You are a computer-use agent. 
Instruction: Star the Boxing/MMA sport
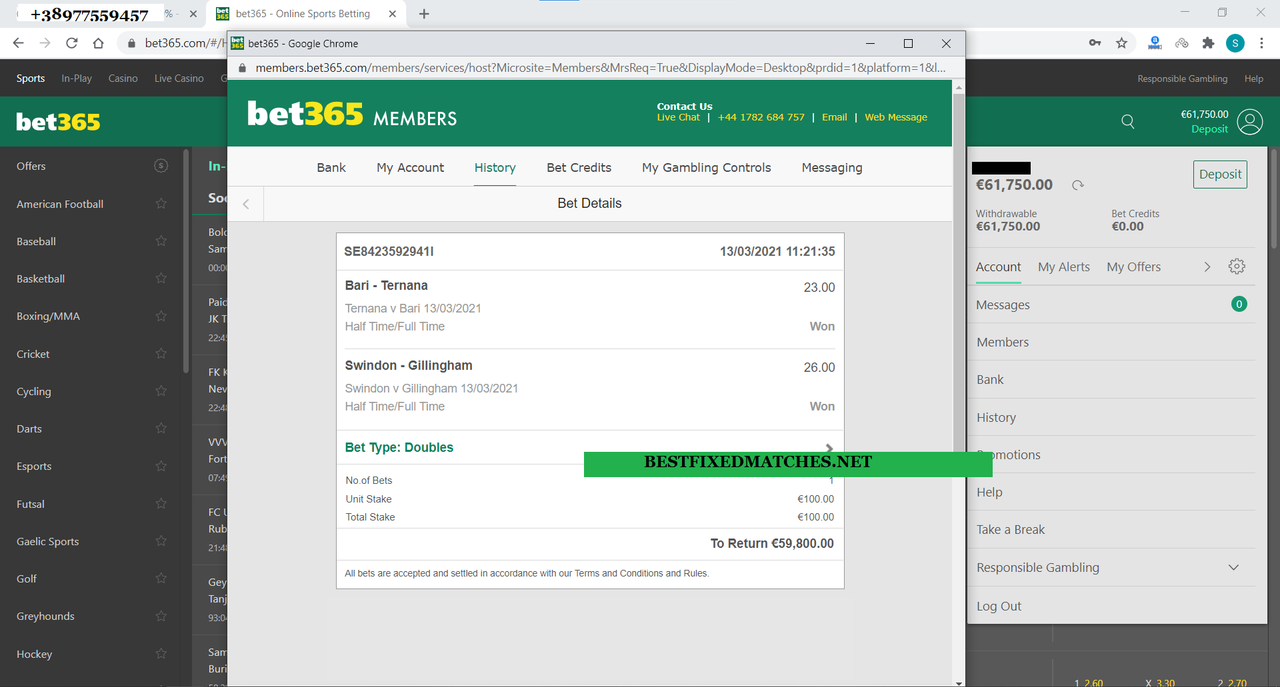[x=161, y=316]
